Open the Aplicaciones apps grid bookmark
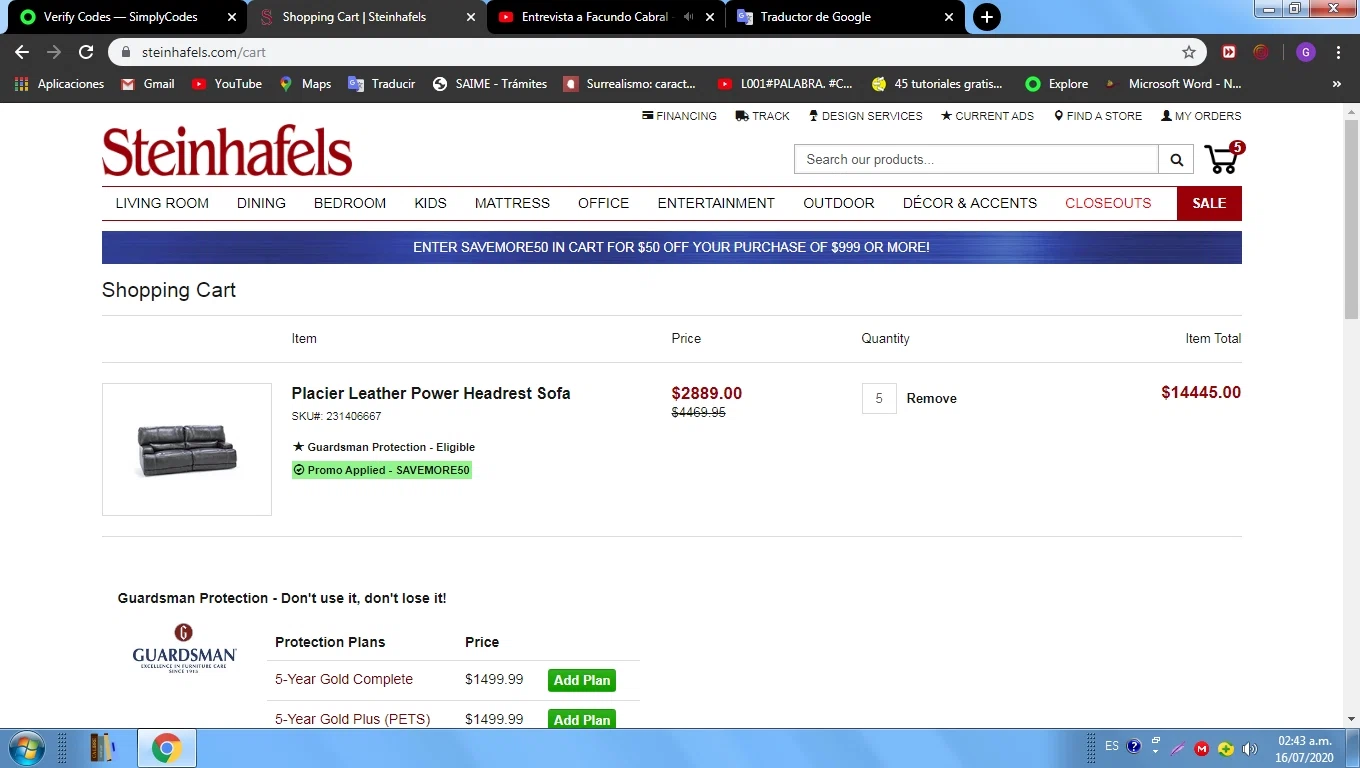 pos(60,84)
